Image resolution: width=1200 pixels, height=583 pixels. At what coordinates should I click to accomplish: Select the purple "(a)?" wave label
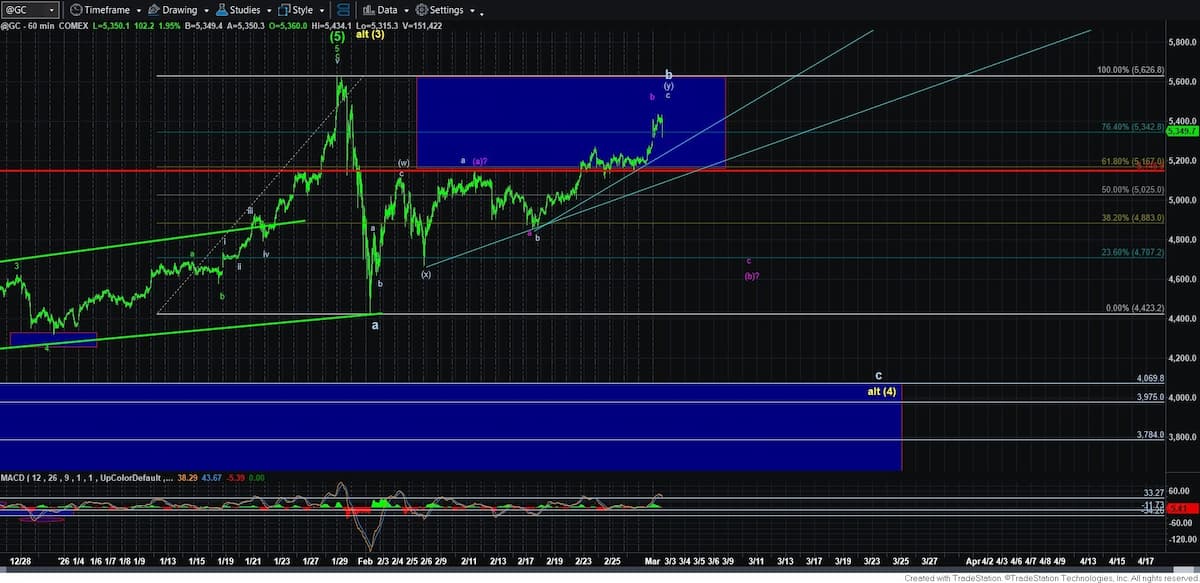480,161
